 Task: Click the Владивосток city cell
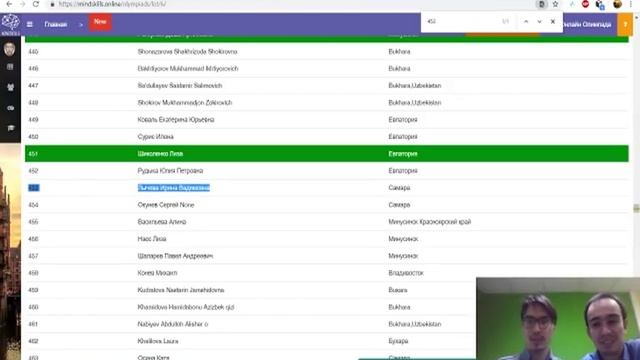coord(406,273)
